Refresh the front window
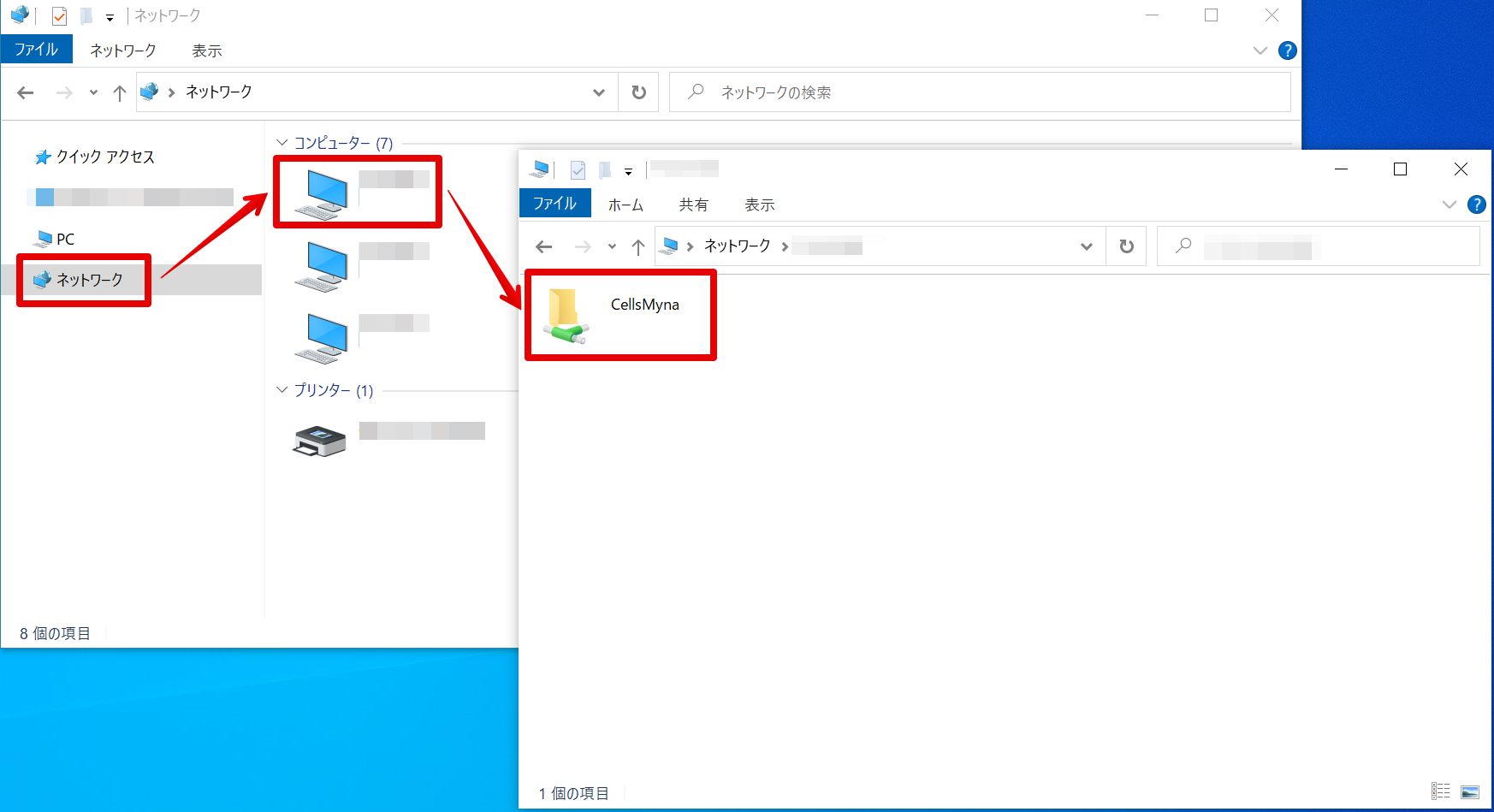Image resolution: width=1494 pixels, height=812 pixels. coord(1127,246)
